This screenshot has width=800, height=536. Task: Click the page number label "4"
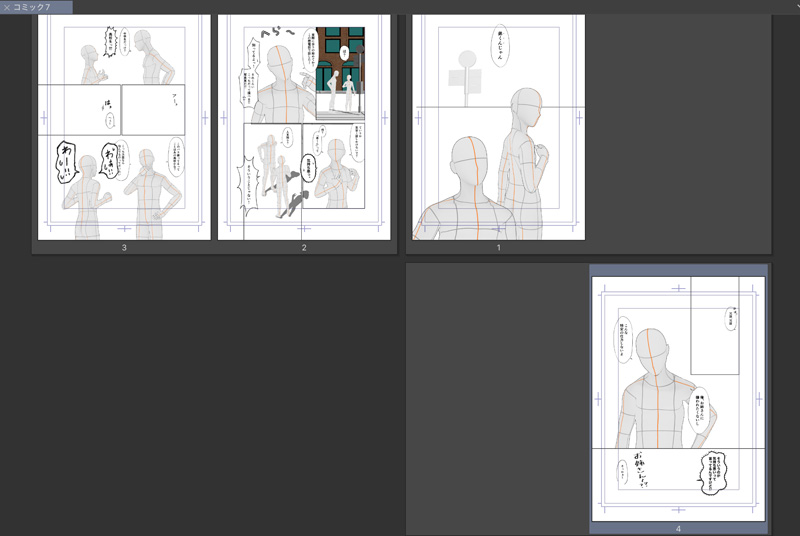pos(678,528)
